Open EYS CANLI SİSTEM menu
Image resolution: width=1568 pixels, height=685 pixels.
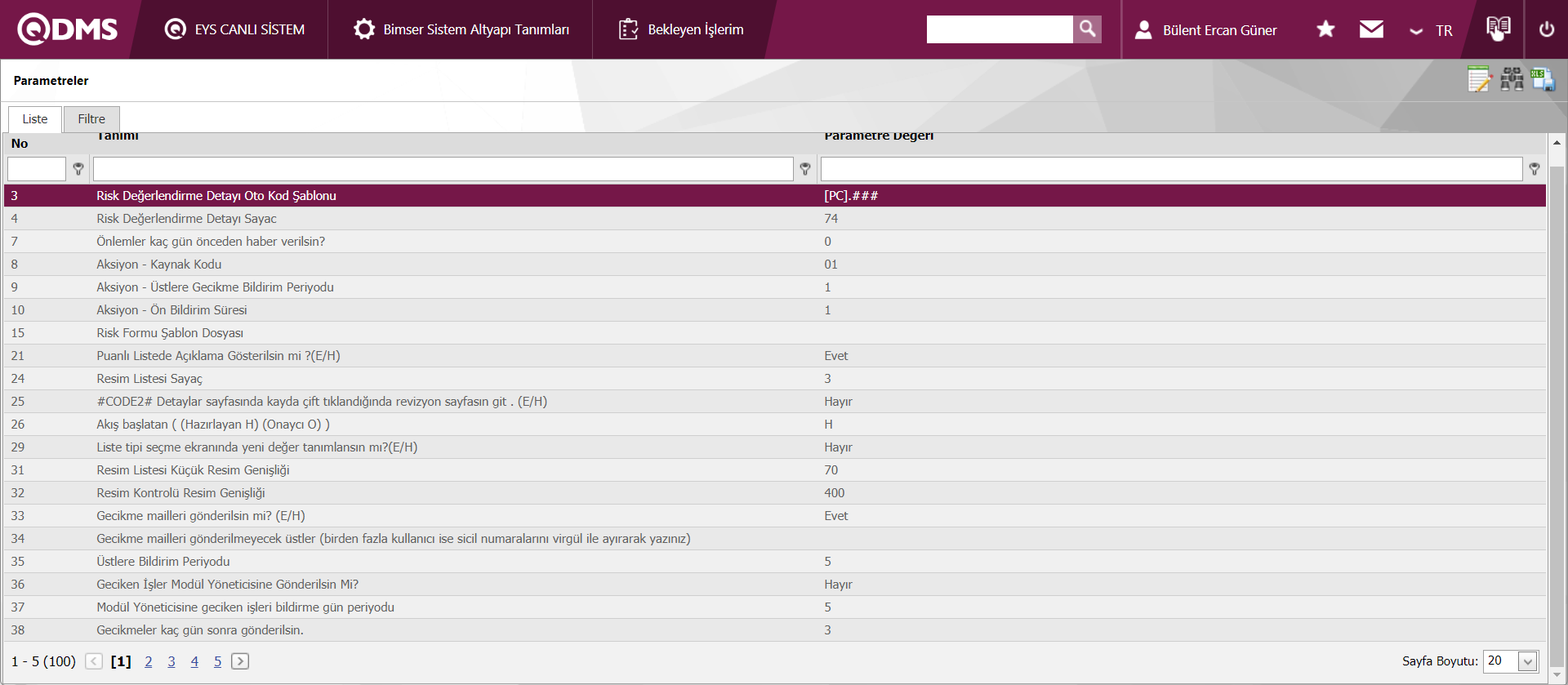pyautogui.click(x=234, y=29)
